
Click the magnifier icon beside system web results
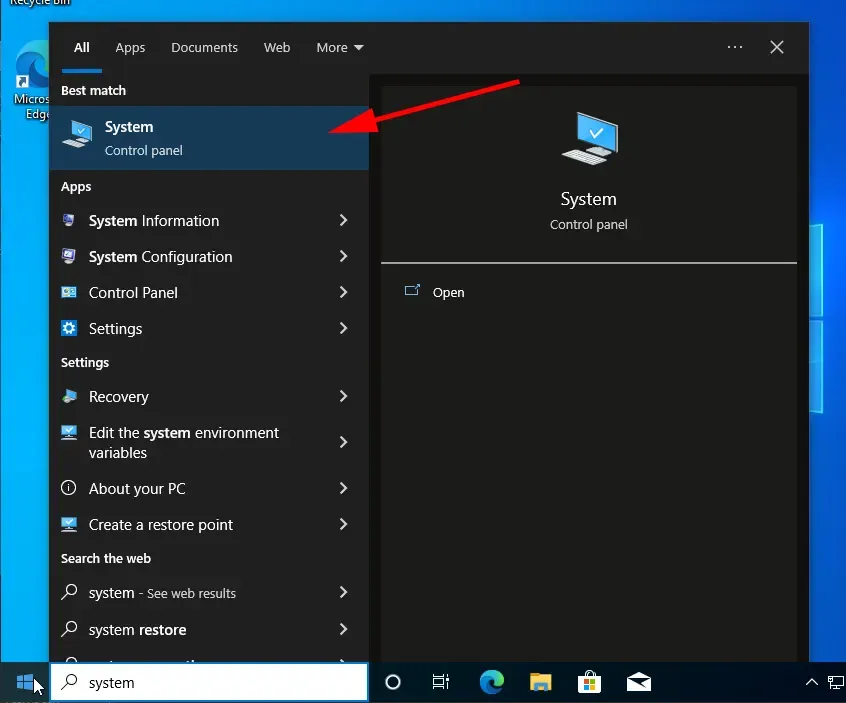coord(69,592)
